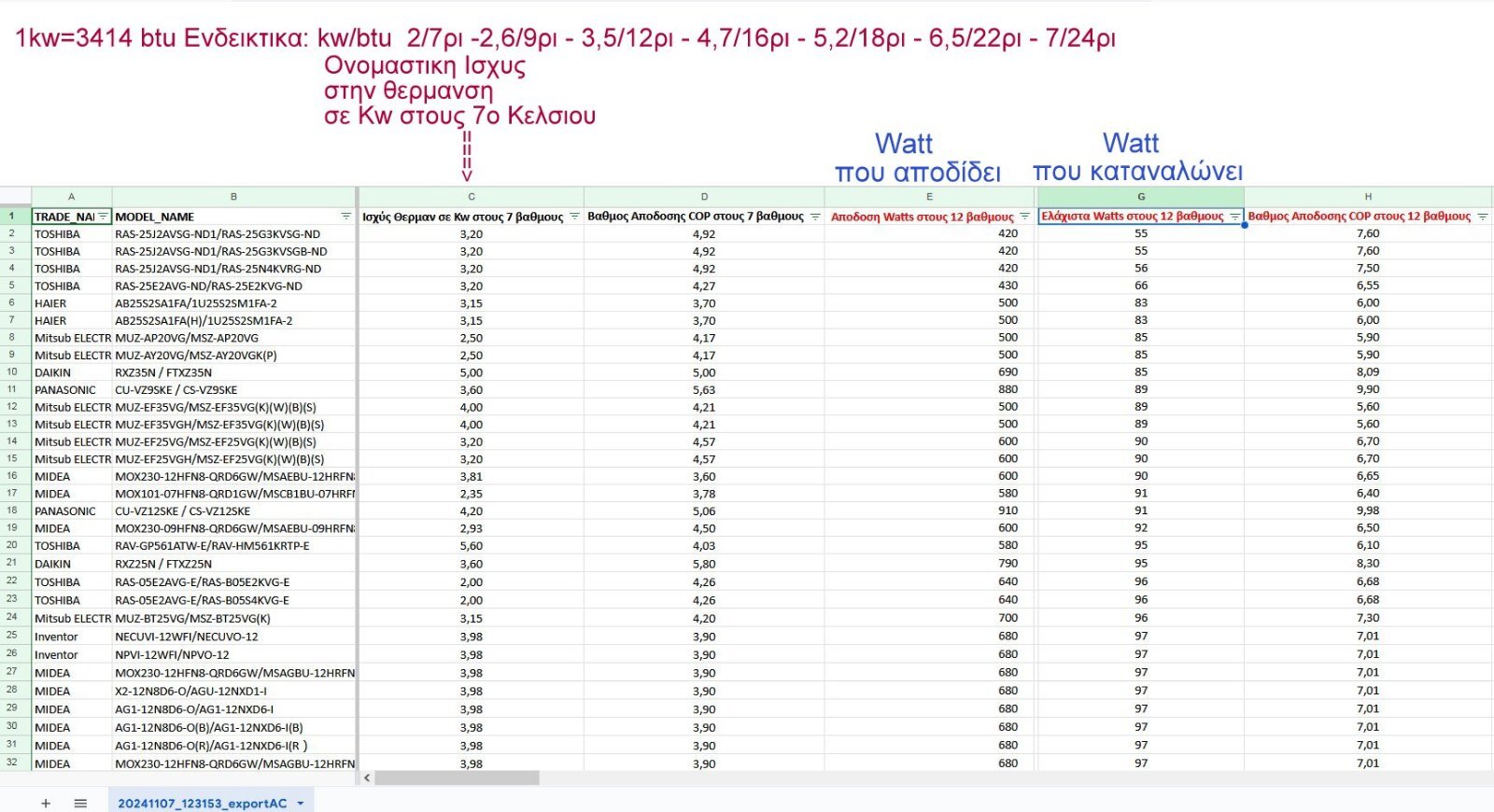Click value 910 in Αποδοση Watts column
The height and width of the screenshot is (812, 1494).
point(929,511)
